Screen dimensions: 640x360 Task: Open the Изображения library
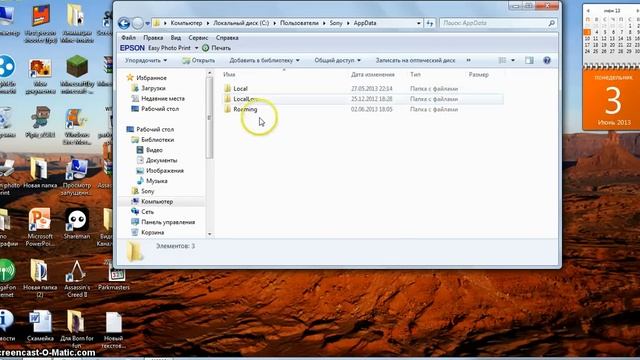[165, 171]
